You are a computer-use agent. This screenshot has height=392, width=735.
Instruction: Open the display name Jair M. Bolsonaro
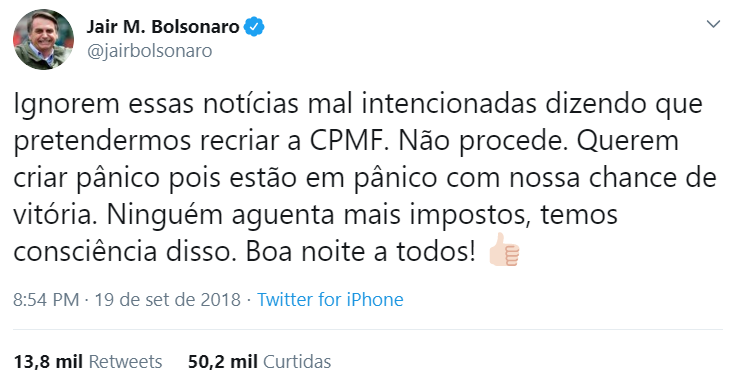(x=163, y=27)
